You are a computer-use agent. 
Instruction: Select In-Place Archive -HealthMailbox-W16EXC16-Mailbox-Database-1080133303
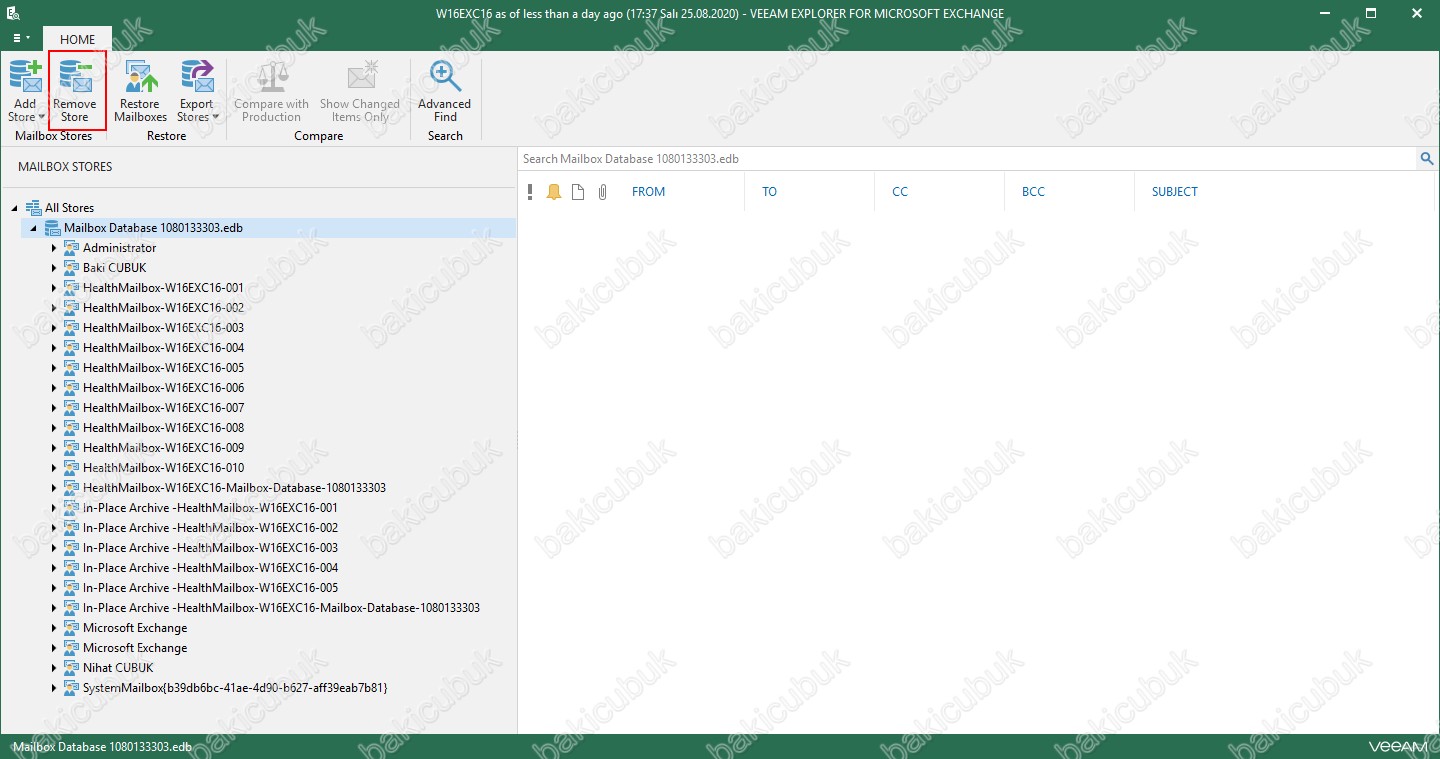281,608
